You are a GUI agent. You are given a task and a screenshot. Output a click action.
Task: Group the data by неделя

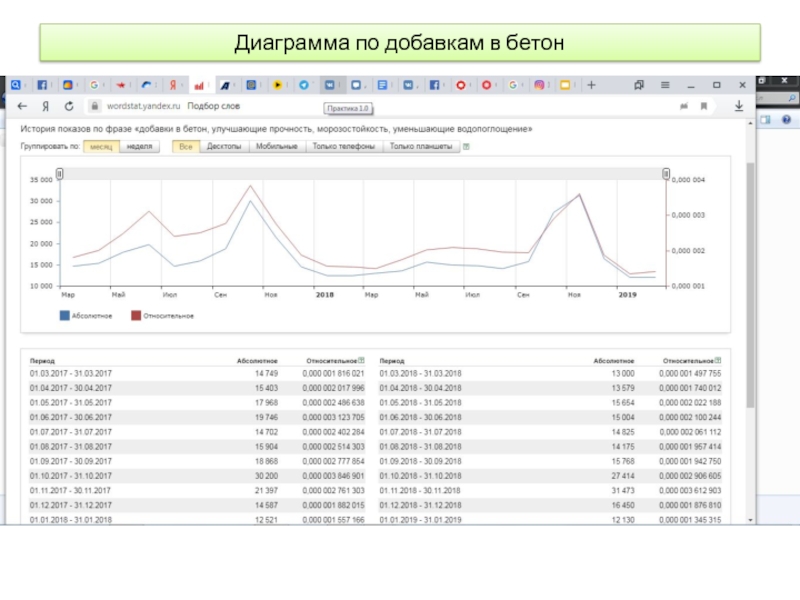[139, 146]
